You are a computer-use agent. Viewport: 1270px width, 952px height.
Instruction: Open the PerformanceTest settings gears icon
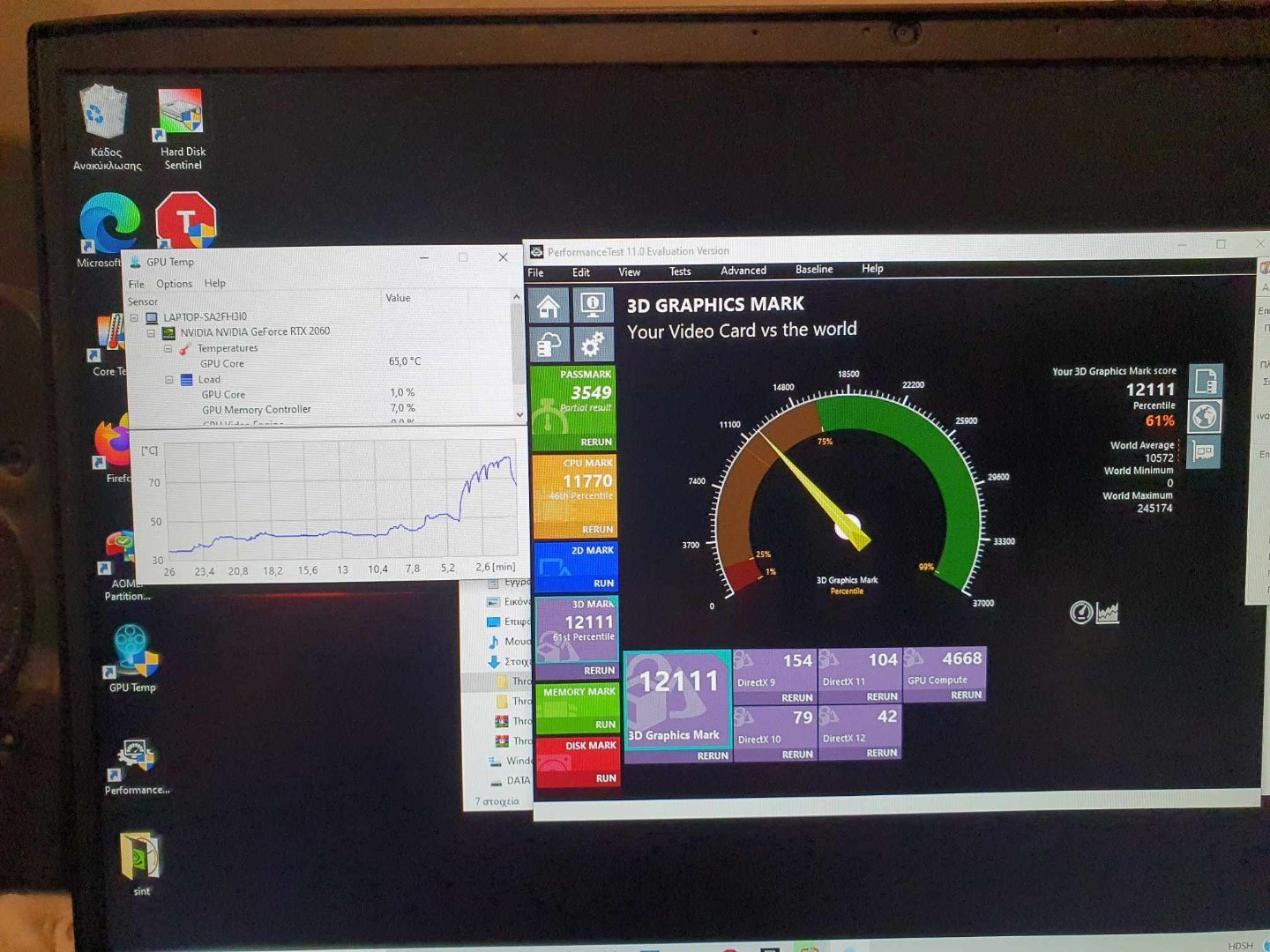[x=593, y=343]
